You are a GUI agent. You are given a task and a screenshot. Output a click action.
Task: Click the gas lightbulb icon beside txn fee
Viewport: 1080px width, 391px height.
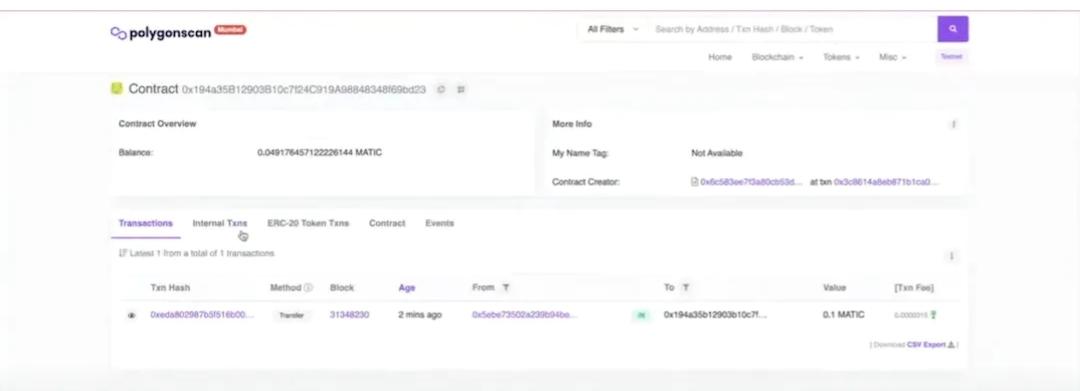click(x=933, y=315)
